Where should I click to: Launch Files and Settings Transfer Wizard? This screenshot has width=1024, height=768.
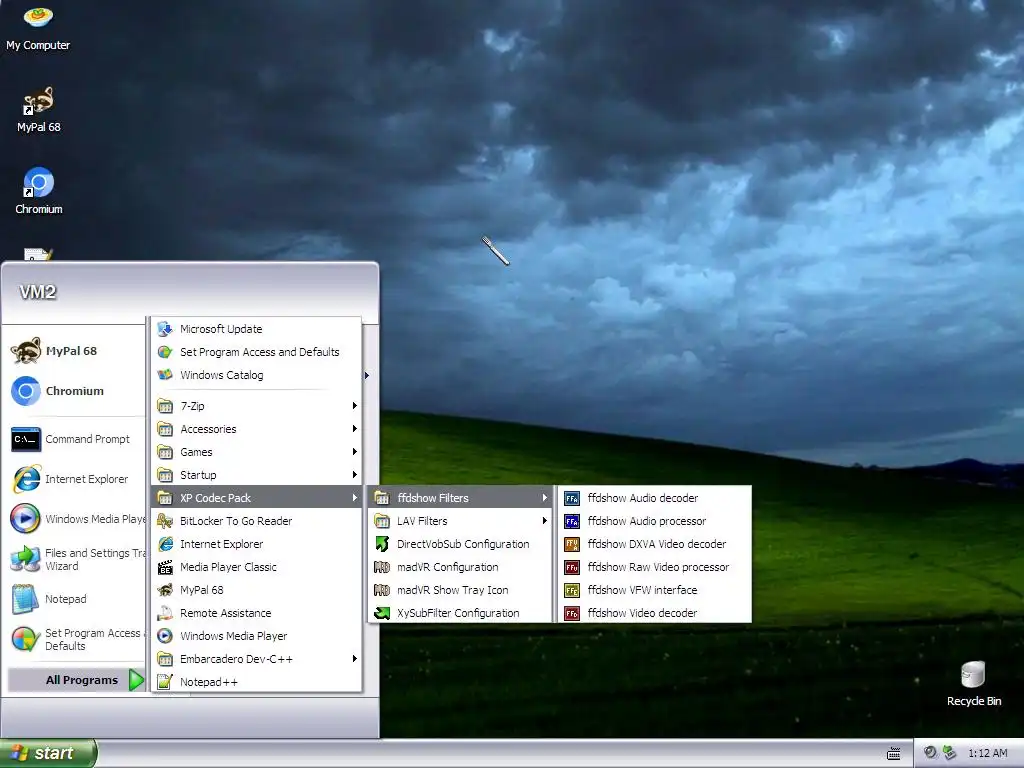(x=77, y=559)
